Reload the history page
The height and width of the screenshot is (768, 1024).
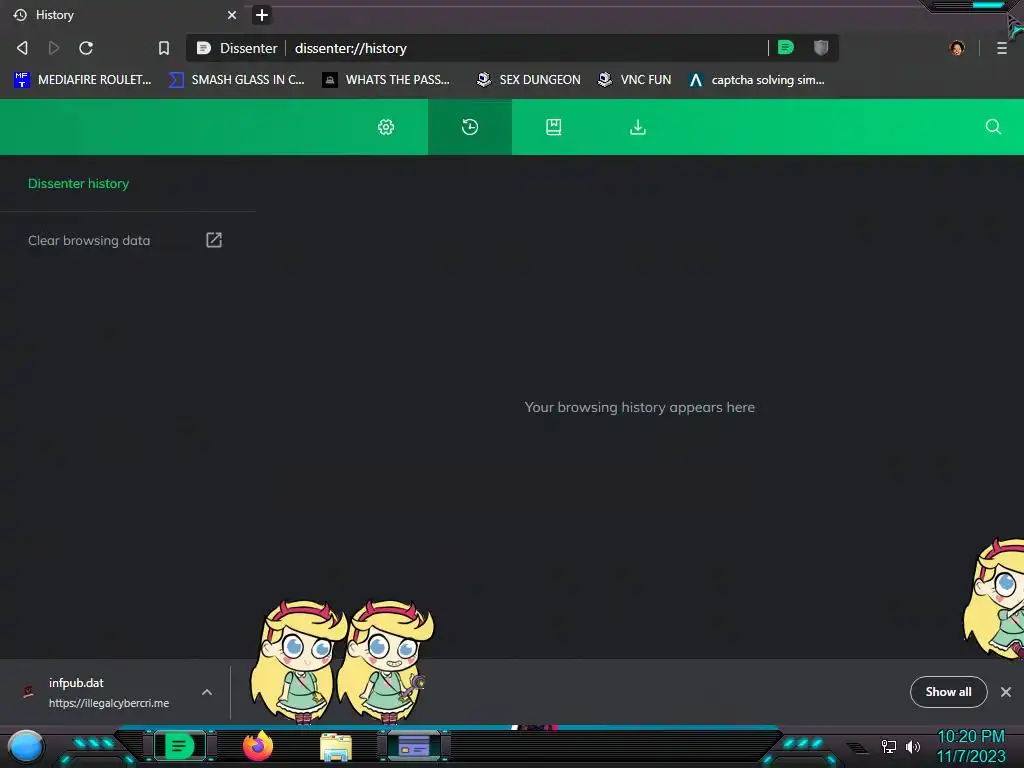coord(86,48)
